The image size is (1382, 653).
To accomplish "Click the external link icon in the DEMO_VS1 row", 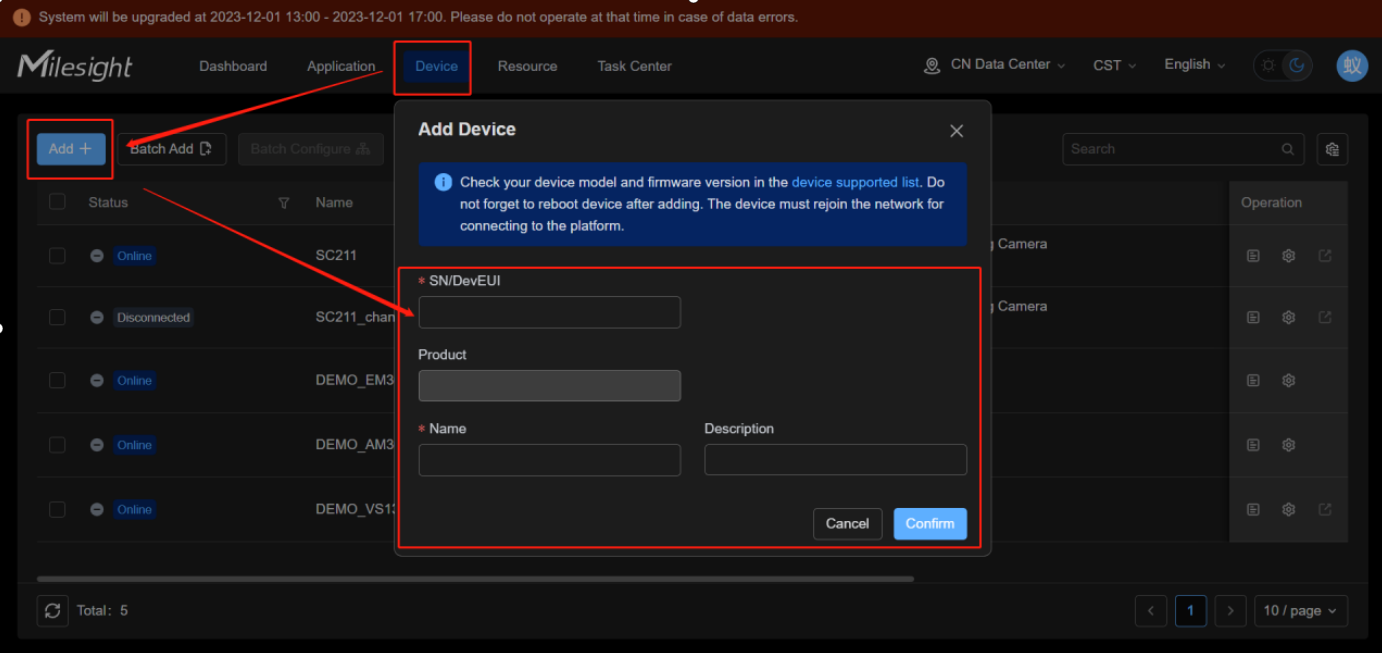I will pyautogui.click(x=1325, y=509).
